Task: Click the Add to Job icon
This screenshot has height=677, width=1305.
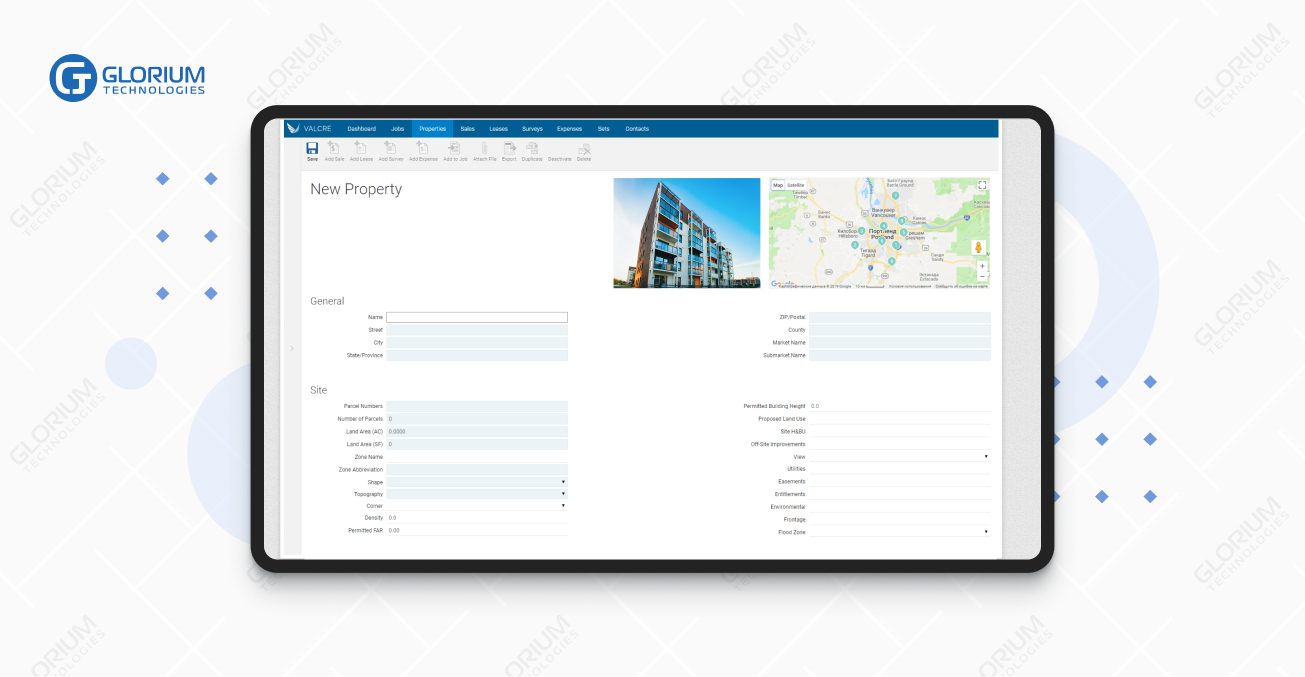Action: [455, 148]
